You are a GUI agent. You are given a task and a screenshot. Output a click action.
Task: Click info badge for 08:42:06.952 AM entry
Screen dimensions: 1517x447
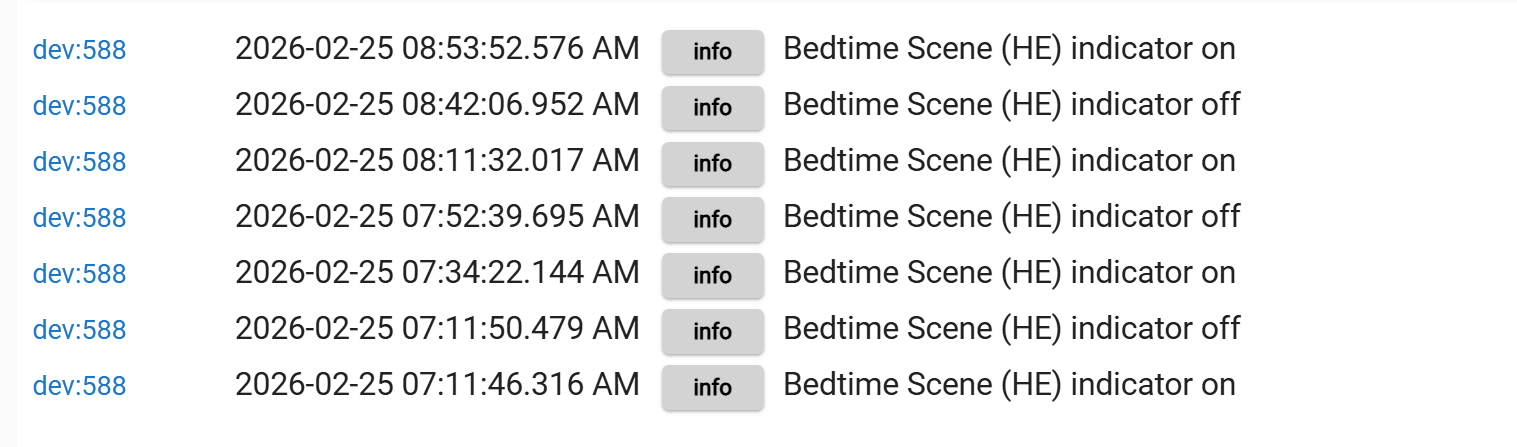click(712, 107)
